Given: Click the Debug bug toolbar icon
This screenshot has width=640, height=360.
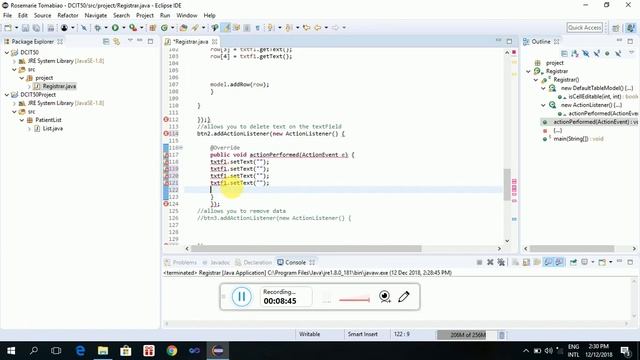Looking at the screenshot, I should pos(98,28).
